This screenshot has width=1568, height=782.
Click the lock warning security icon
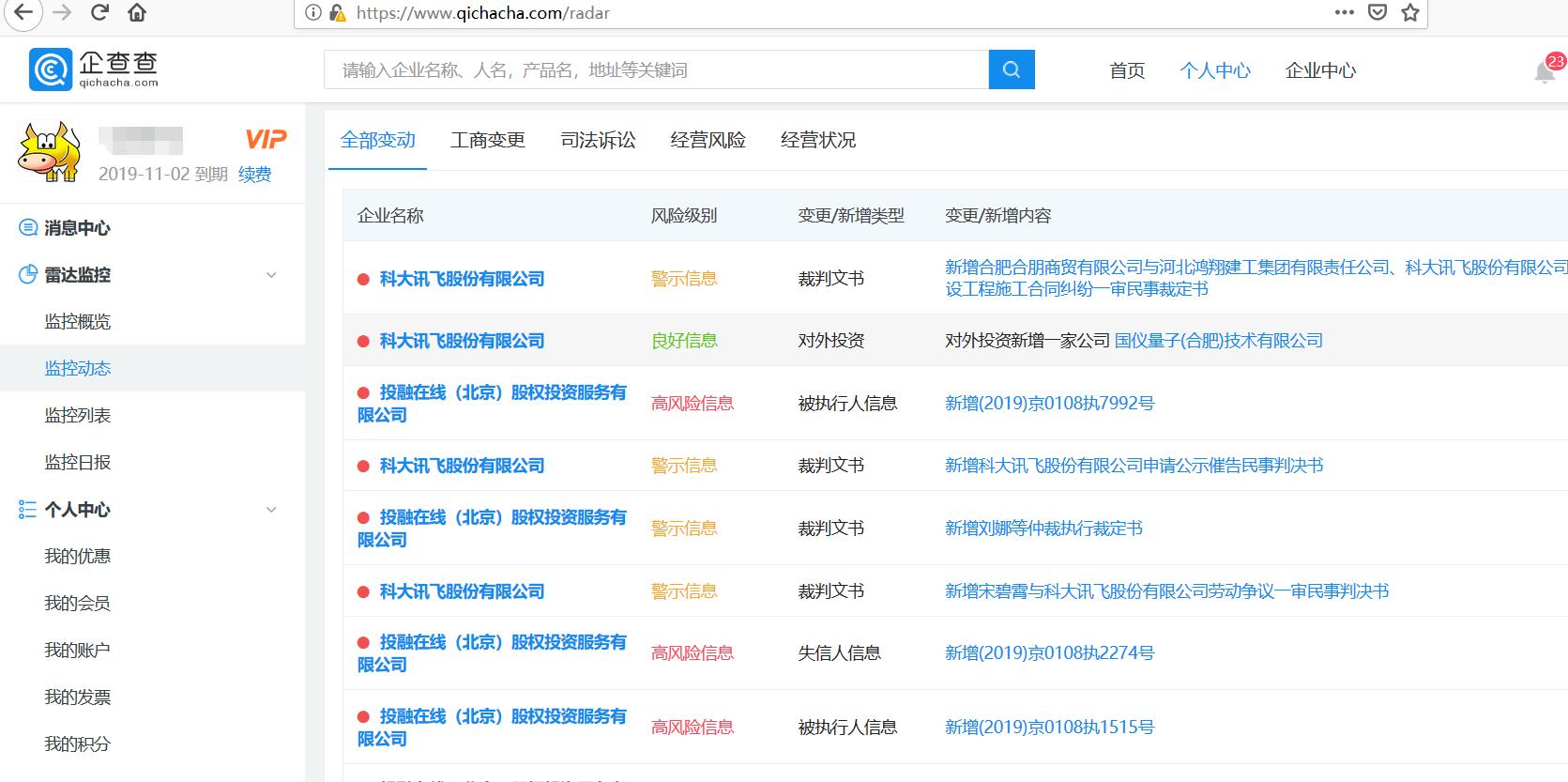coord(337,13)
